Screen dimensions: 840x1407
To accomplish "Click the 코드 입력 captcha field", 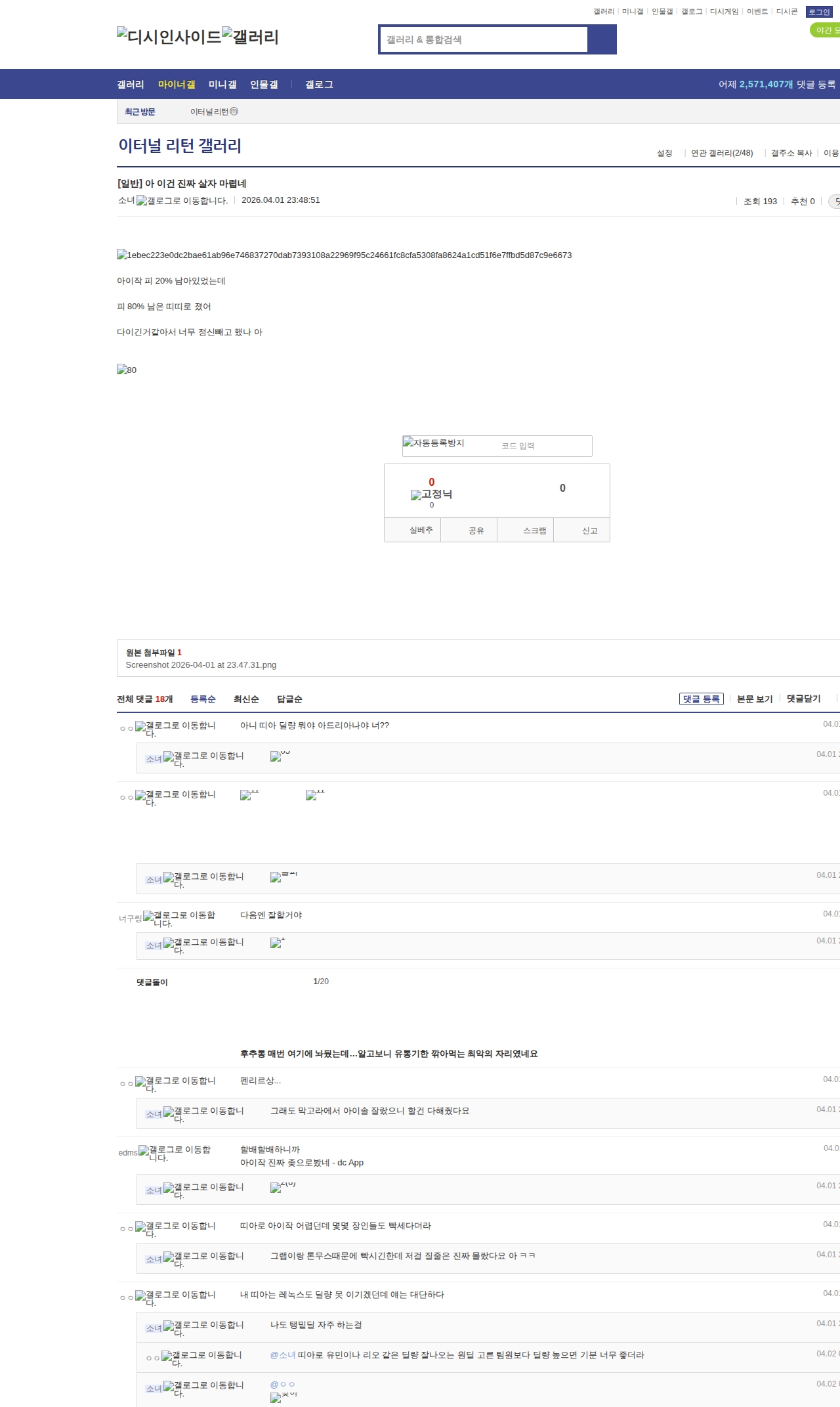I will 543,446.
